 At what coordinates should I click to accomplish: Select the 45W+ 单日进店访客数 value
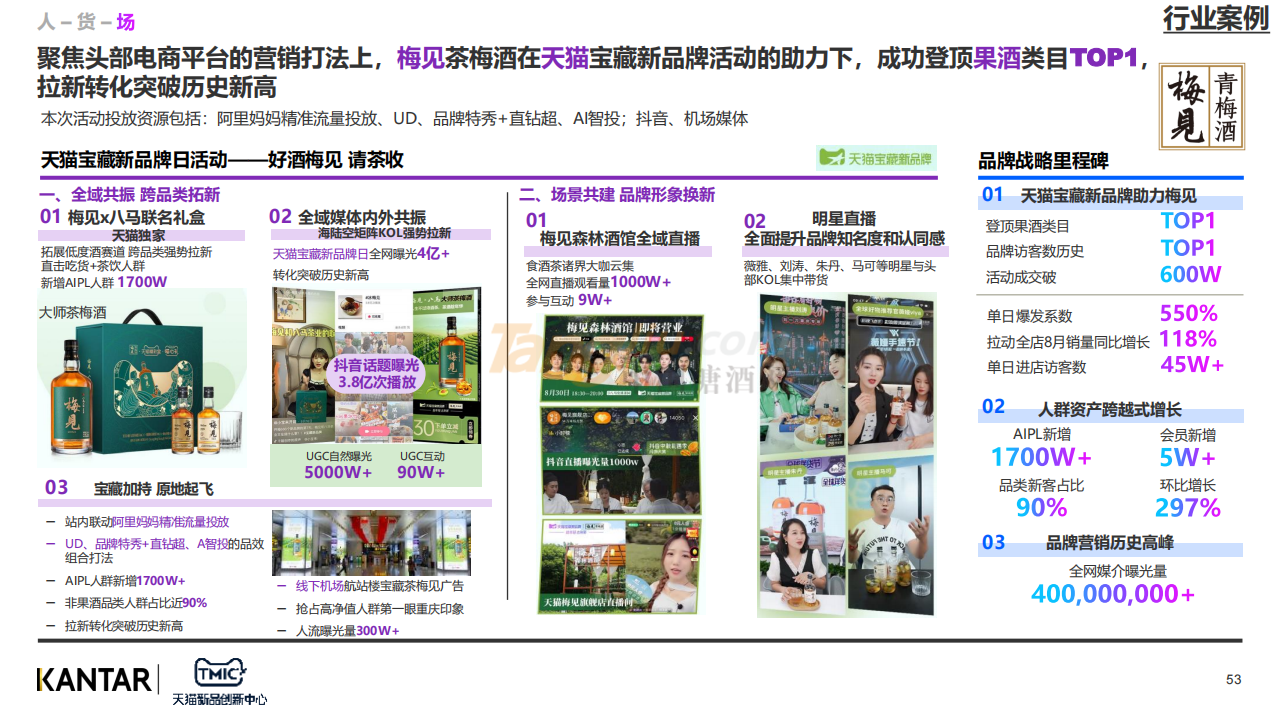(x=1192, y=365)
